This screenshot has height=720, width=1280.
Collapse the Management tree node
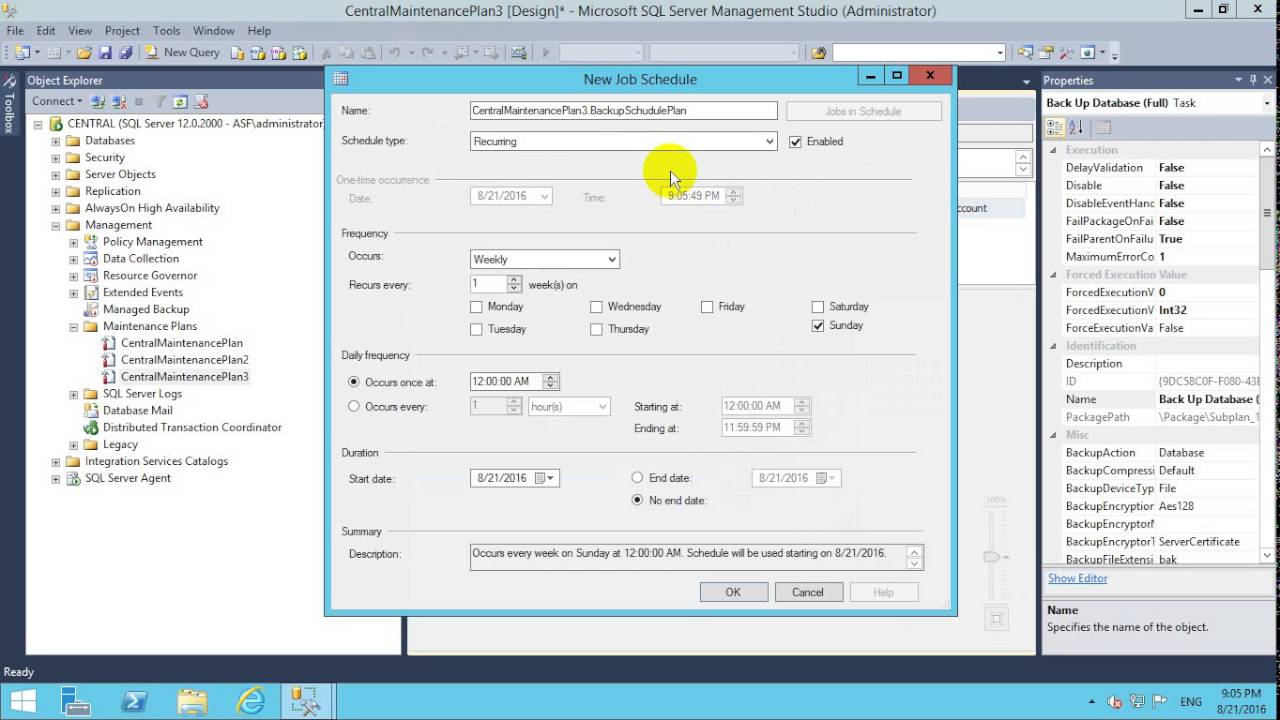pos(56,226)
